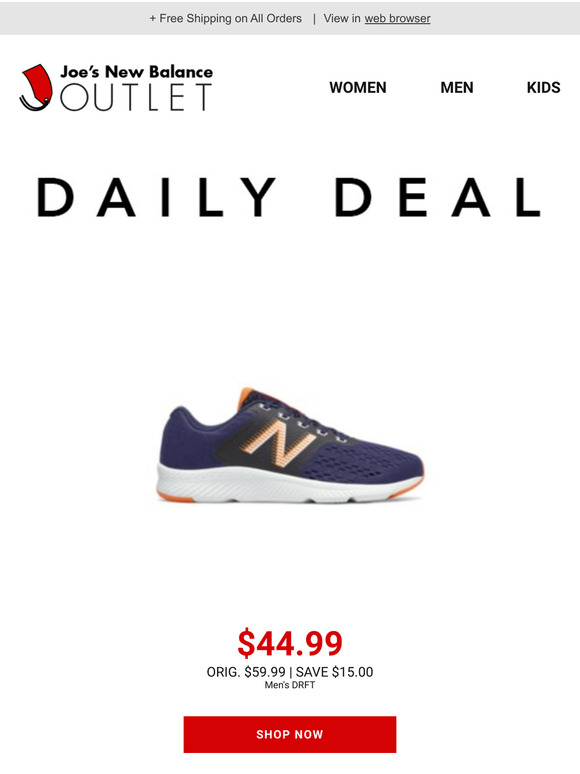Click the navy running shoe image
Screen dimensions: 580x774
click(290, 446)
